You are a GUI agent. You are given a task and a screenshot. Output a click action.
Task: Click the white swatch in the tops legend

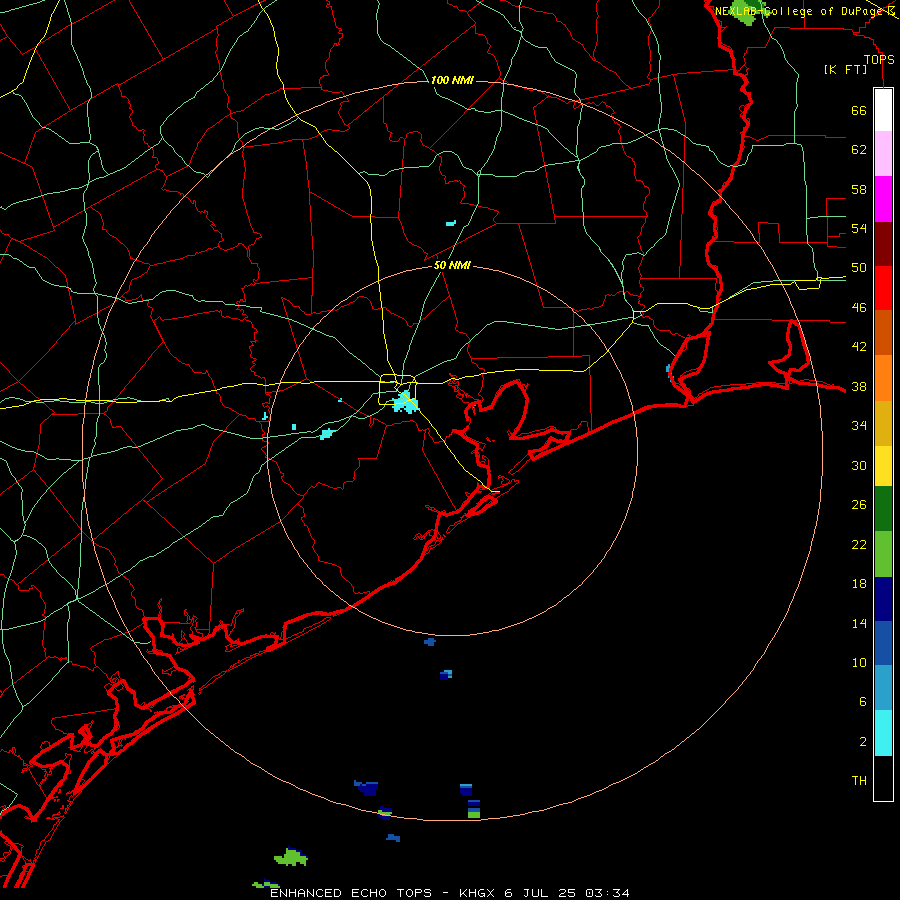[883, 110]
